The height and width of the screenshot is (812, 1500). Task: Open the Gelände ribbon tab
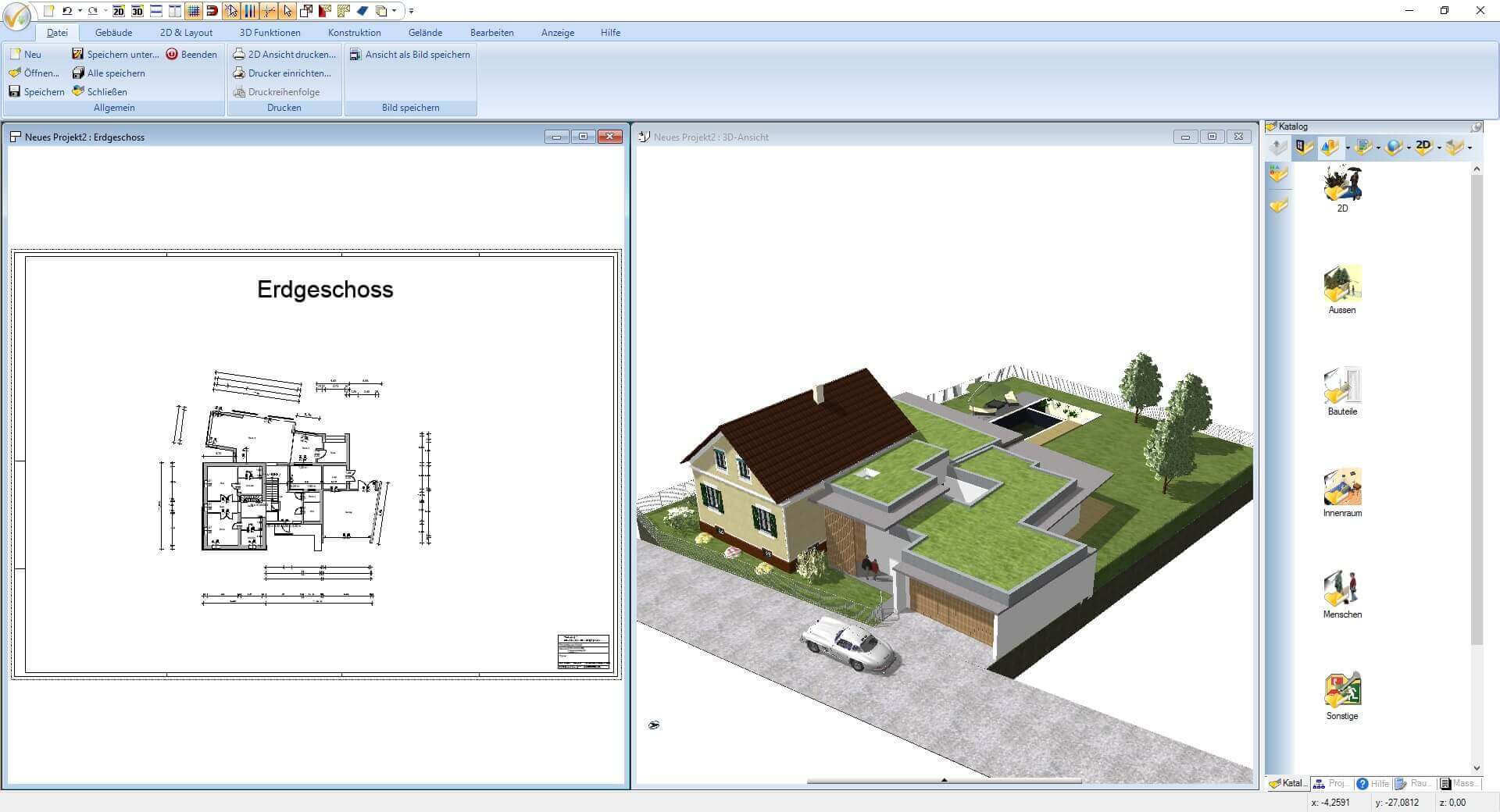(x=424, y=33)
